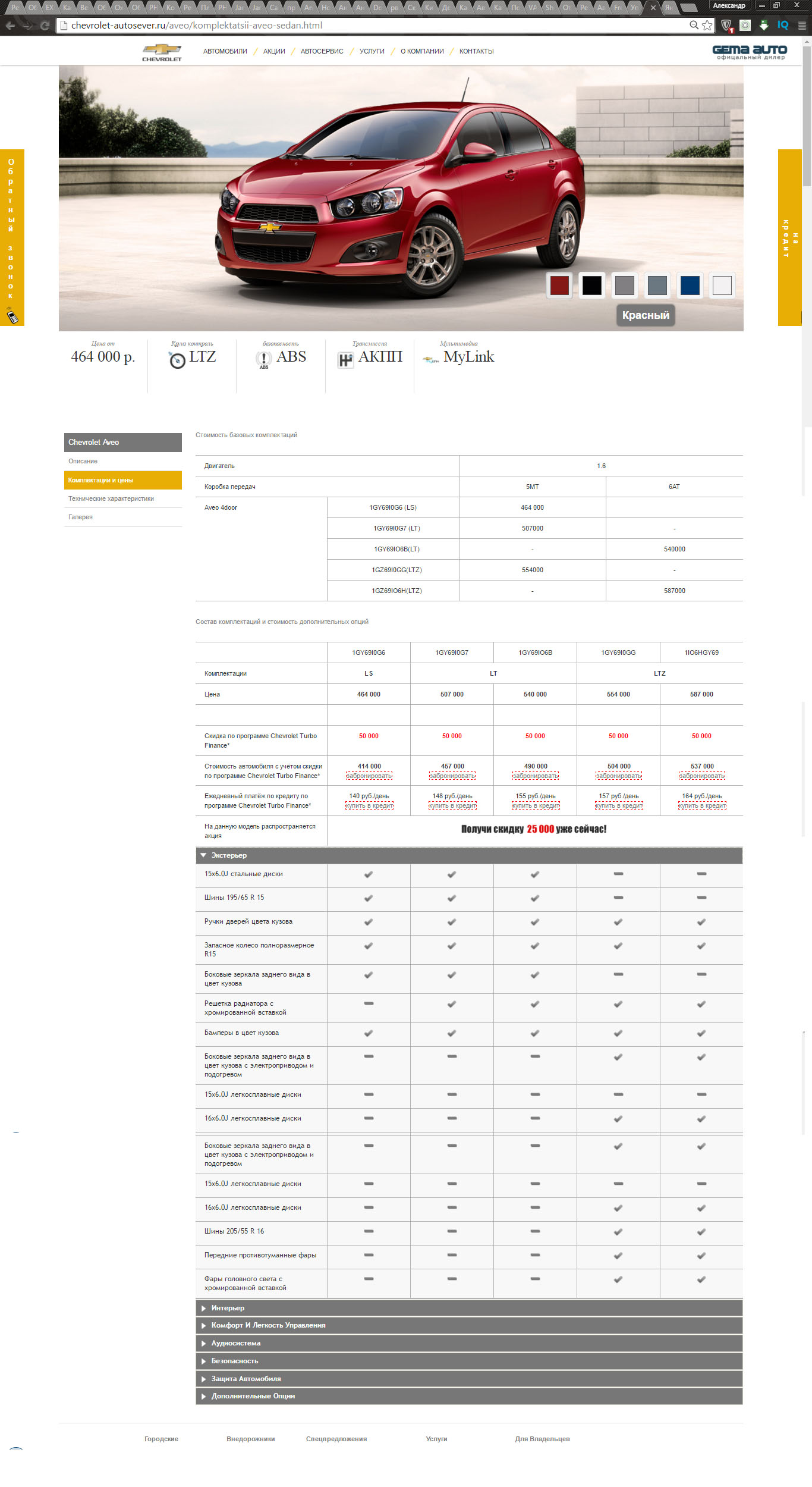Click the MyLink multimedia icon
This screenshot has height=1487, width=812.
coord(430,359)
